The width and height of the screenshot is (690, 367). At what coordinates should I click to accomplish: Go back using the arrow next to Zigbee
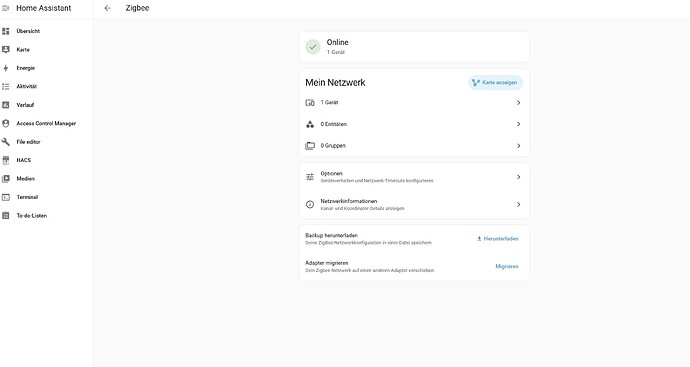coord(107,8)
